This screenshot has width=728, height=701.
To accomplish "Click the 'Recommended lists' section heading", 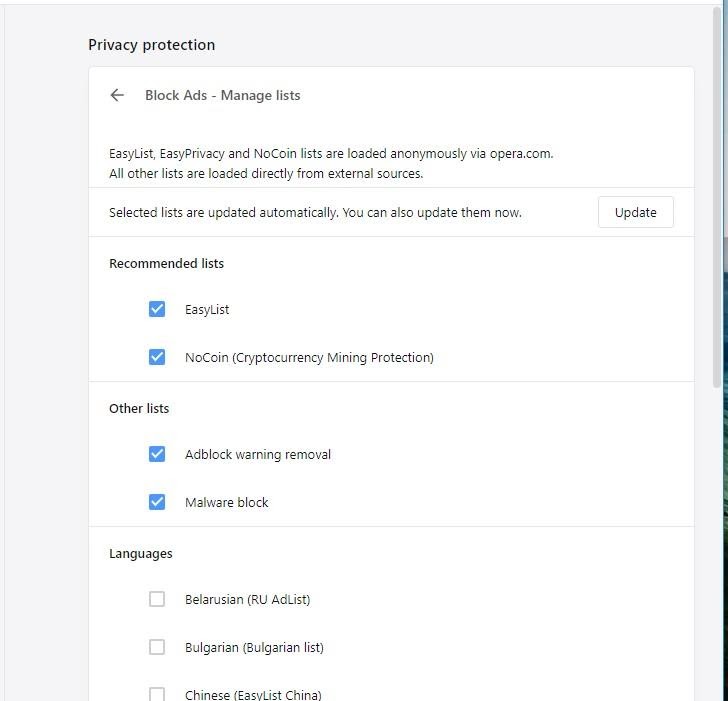I will (x=166, y=263).
